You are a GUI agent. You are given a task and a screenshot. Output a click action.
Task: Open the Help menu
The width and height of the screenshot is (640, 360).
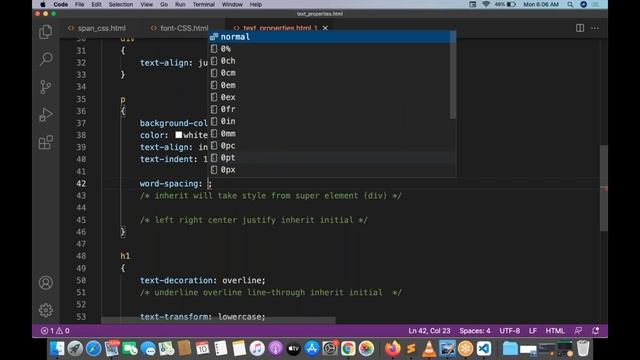click(x=256, y=4)
